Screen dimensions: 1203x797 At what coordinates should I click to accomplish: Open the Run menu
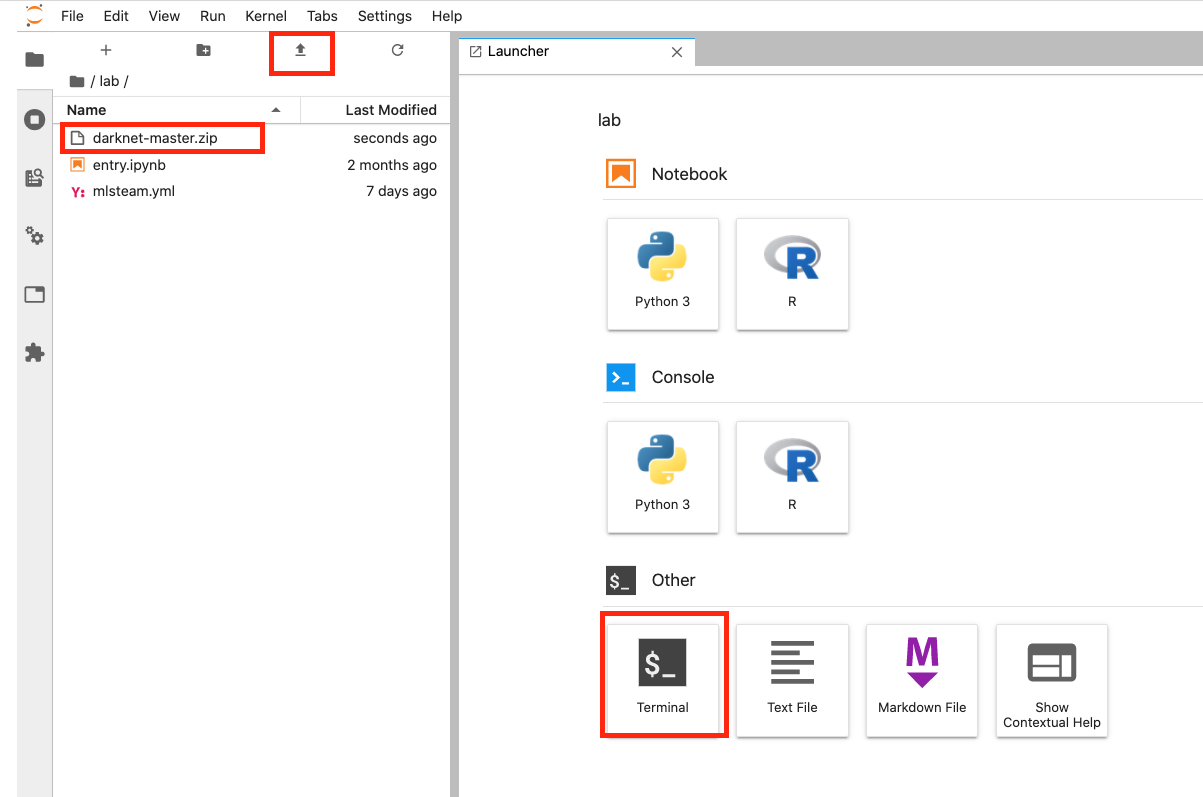click(213, 16)
